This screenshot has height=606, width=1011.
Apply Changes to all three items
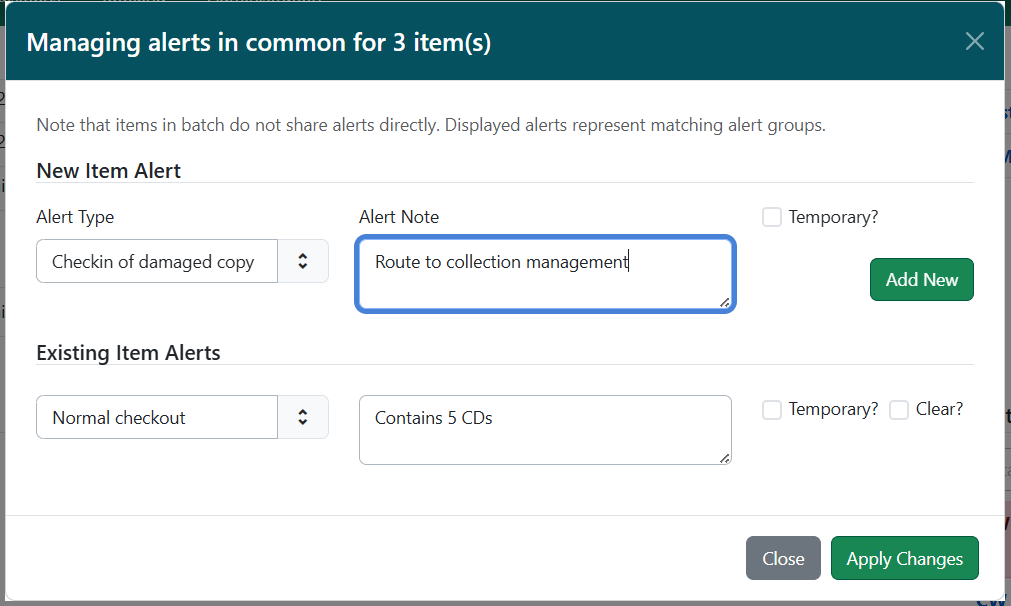click(x=904, y=558)
